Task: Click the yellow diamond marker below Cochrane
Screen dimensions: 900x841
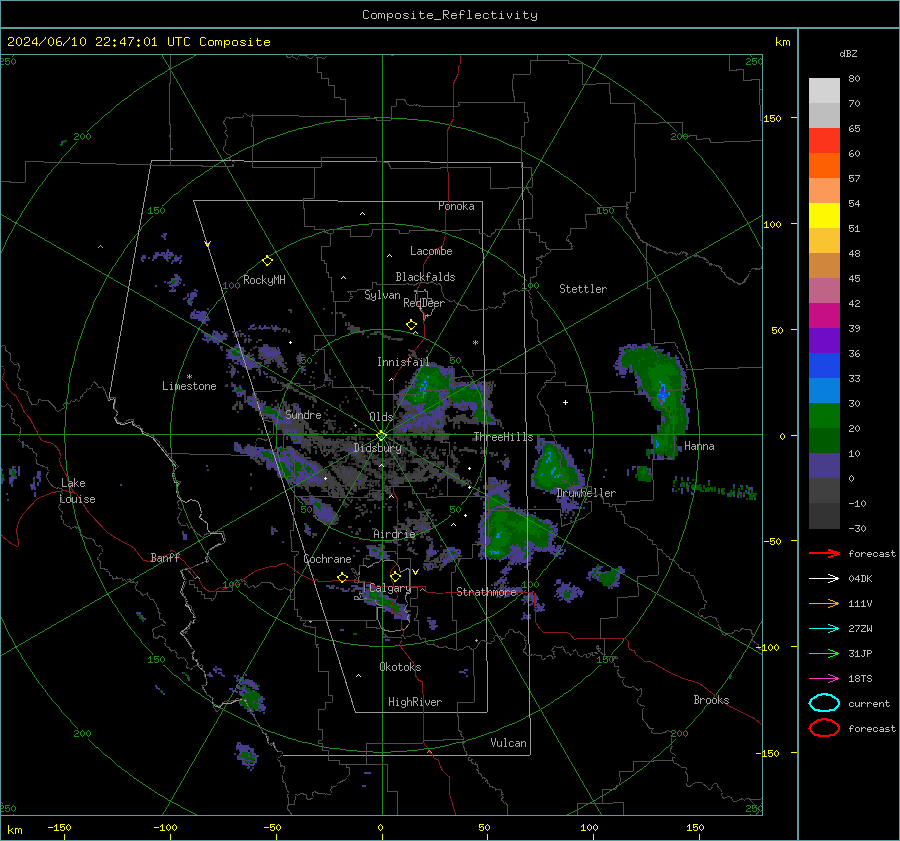Action: click(x=342, y=577)
